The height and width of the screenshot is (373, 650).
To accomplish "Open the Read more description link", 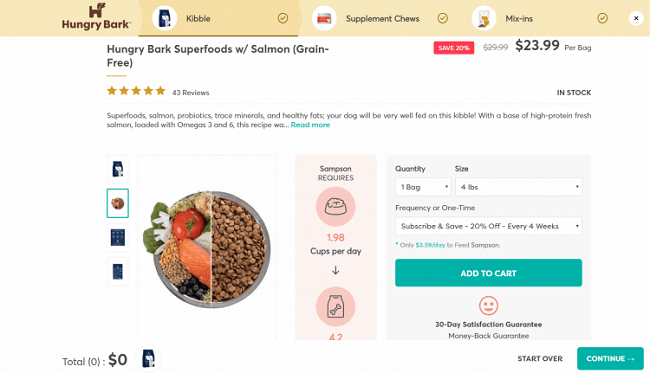I will 310,125.
